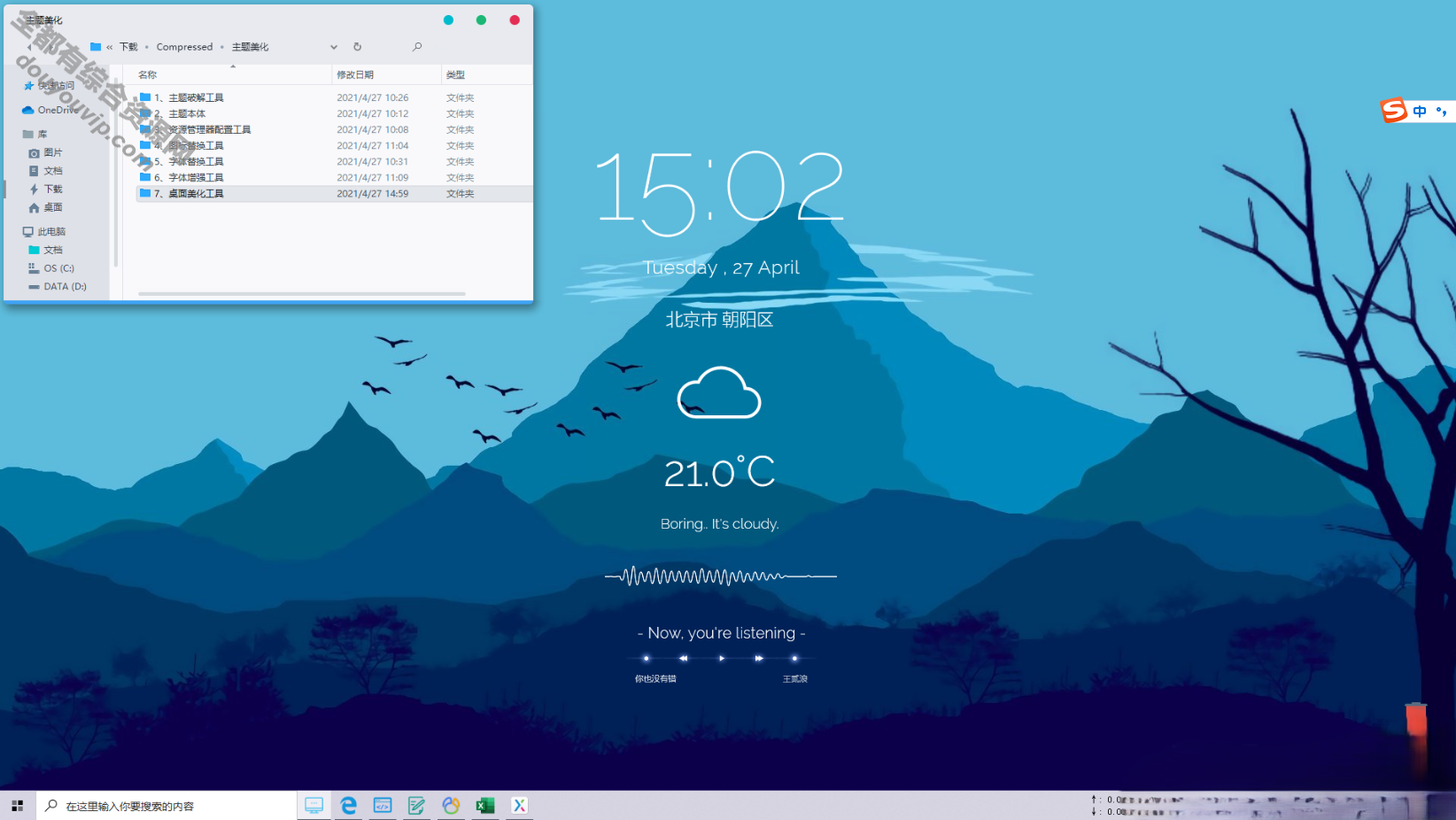Select folder 6、字体增强工具
This screenshot has width=1456, height=820.
point(189,177)
